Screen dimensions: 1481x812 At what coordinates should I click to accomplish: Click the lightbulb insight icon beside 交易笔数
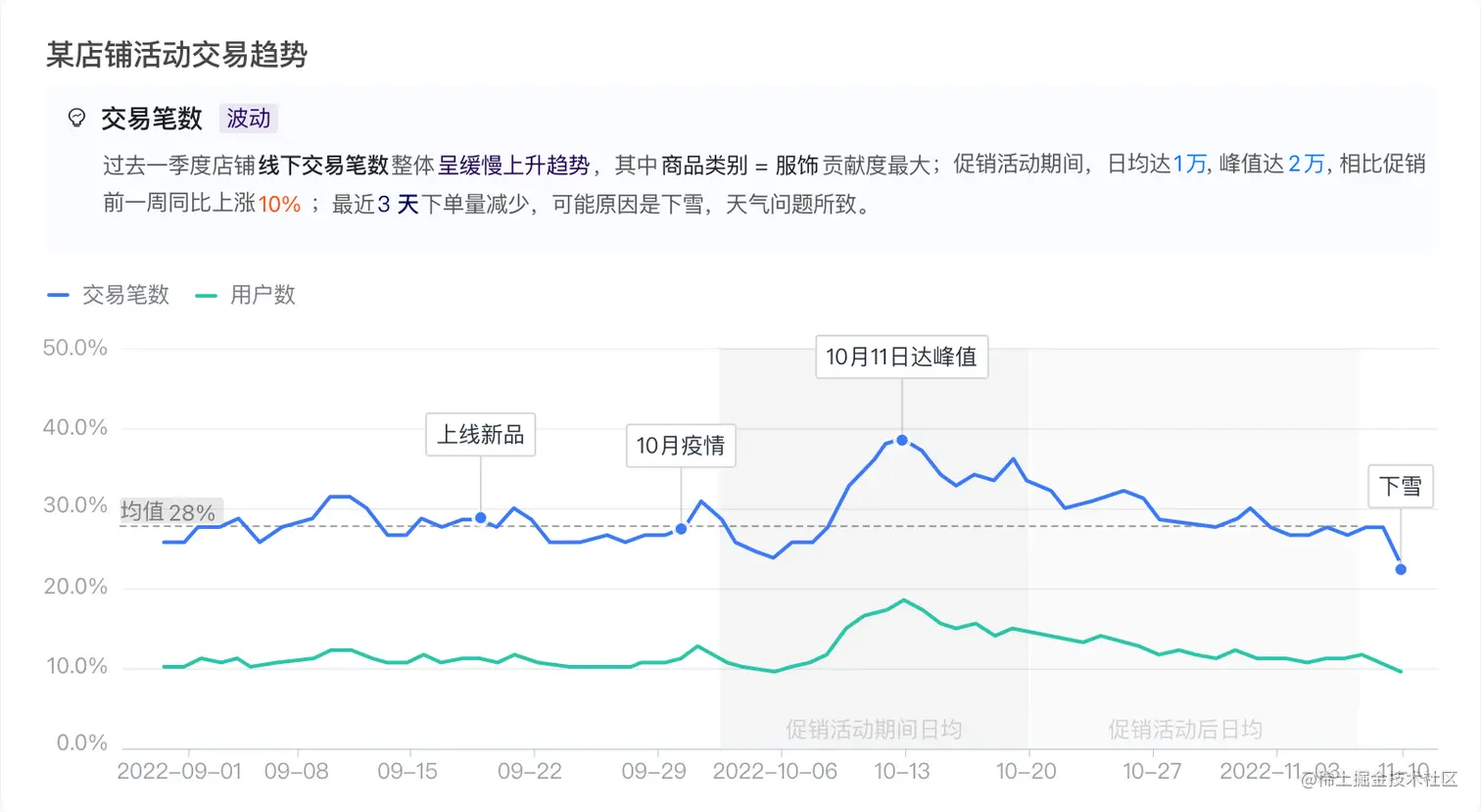click(76, 119)
